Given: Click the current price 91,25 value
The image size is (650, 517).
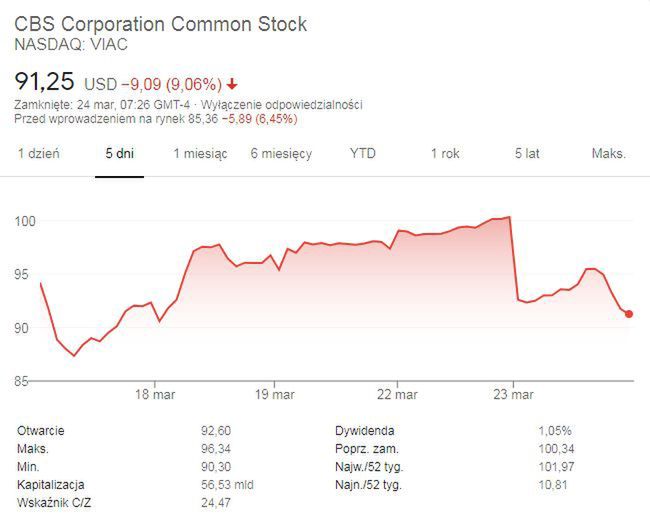Looking at the screenshot, I should pyautogui.click(x=43, y=81).
